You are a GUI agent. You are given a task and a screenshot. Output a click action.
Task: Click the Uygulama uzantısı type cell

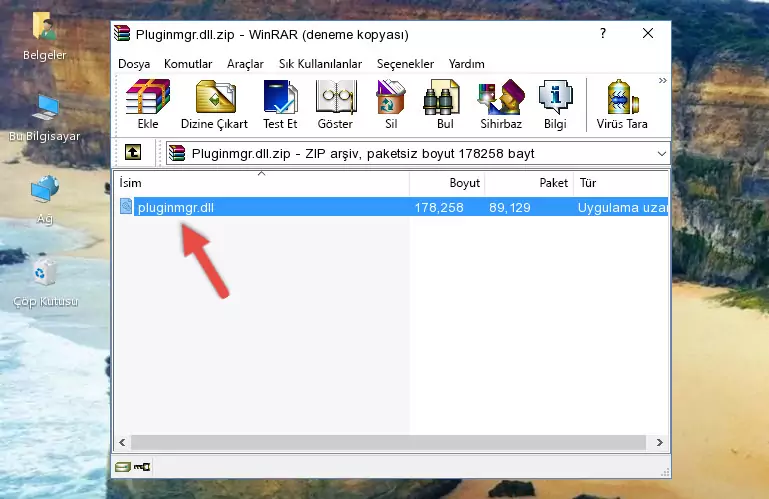(x=622, y=208)
